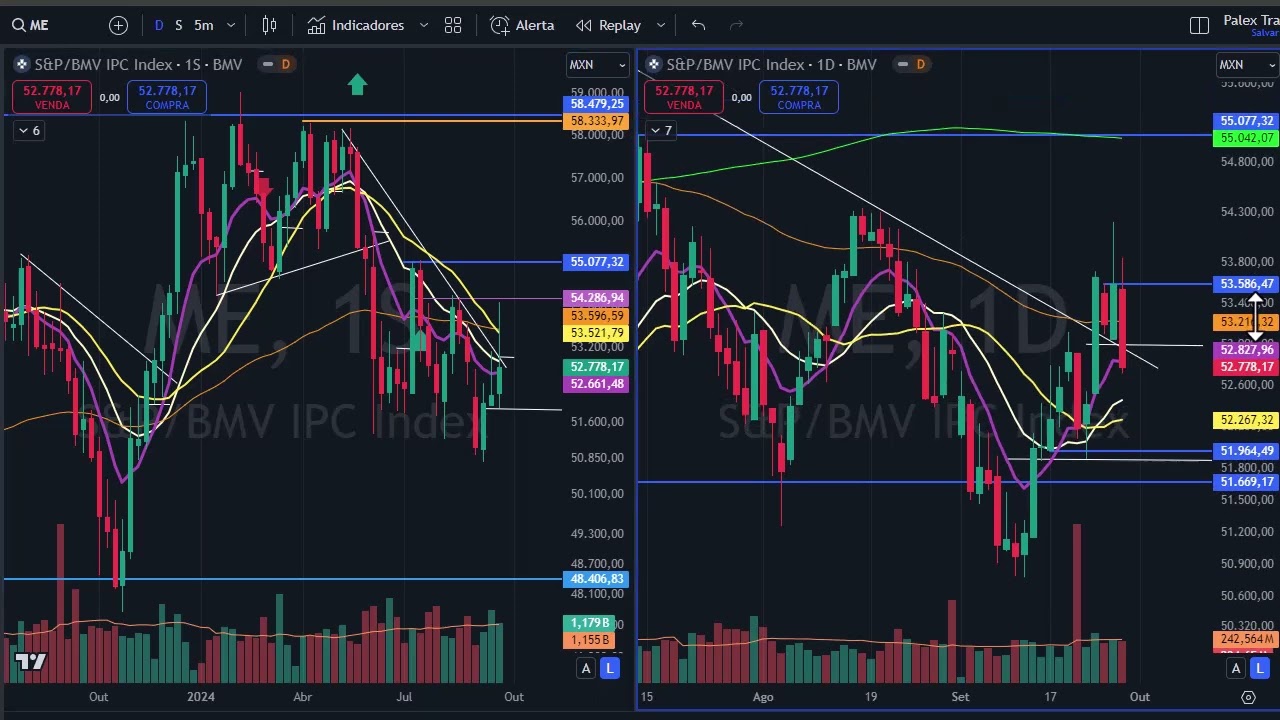Redo the chart action

tap(737, 25)
